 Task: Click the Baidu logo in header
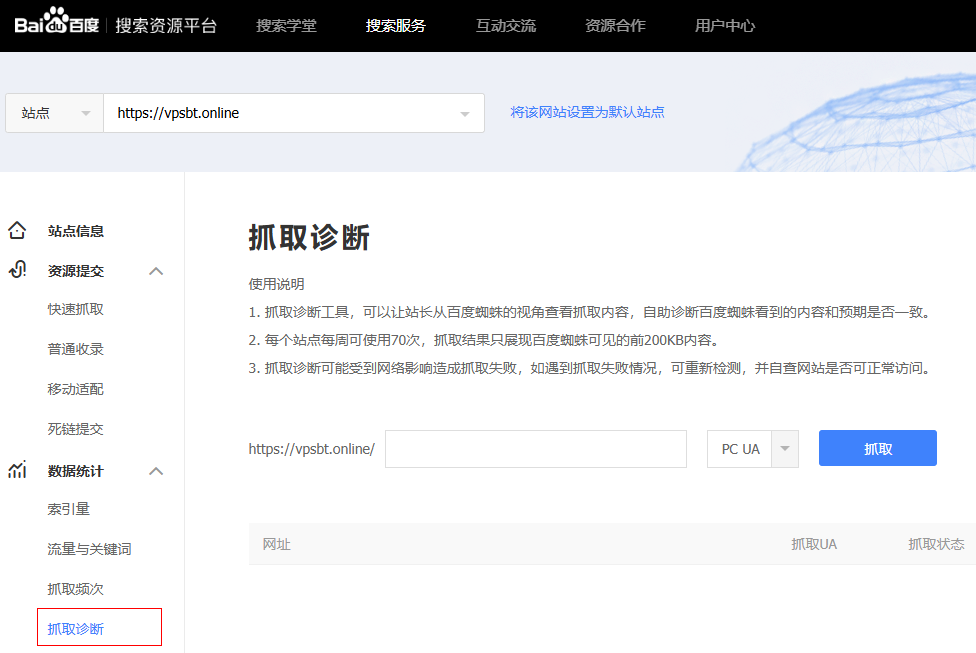[x=57, y=25]
